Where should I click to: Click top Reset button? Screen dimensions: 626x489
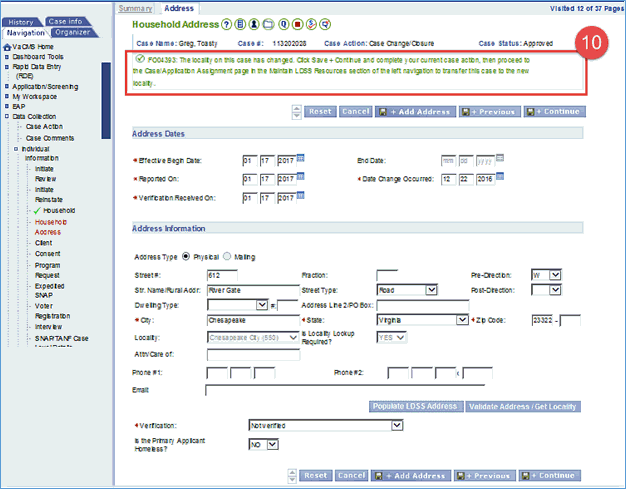click(320, 112)
